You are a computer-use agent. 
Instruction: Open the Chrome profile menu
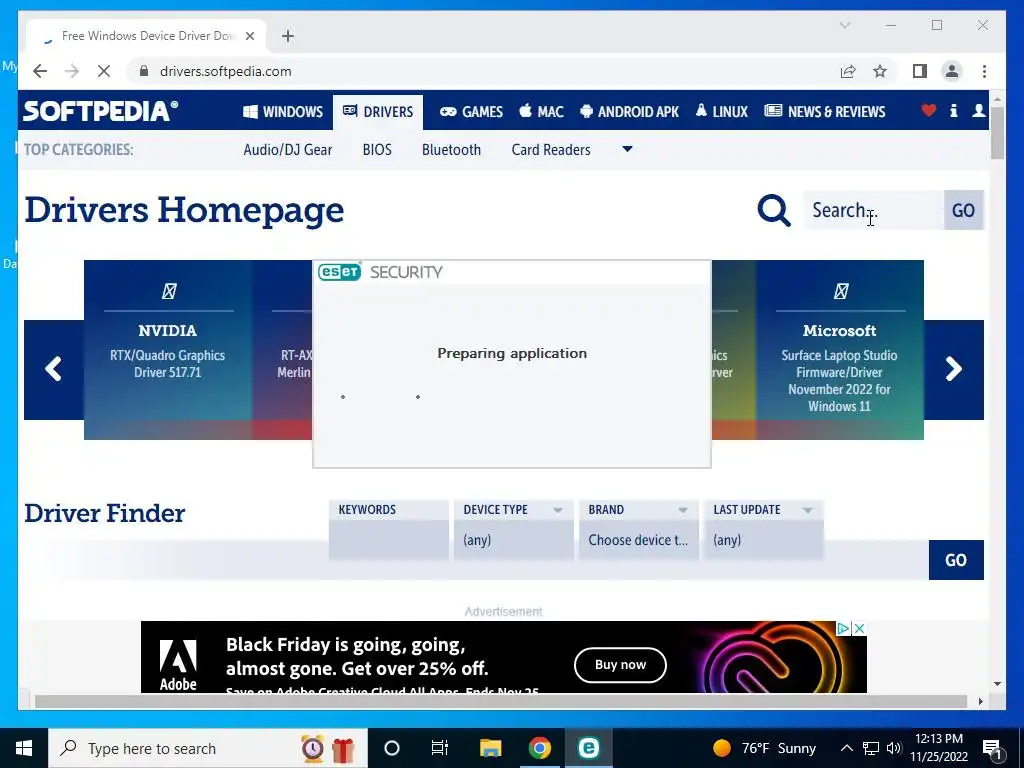(952, 71)
